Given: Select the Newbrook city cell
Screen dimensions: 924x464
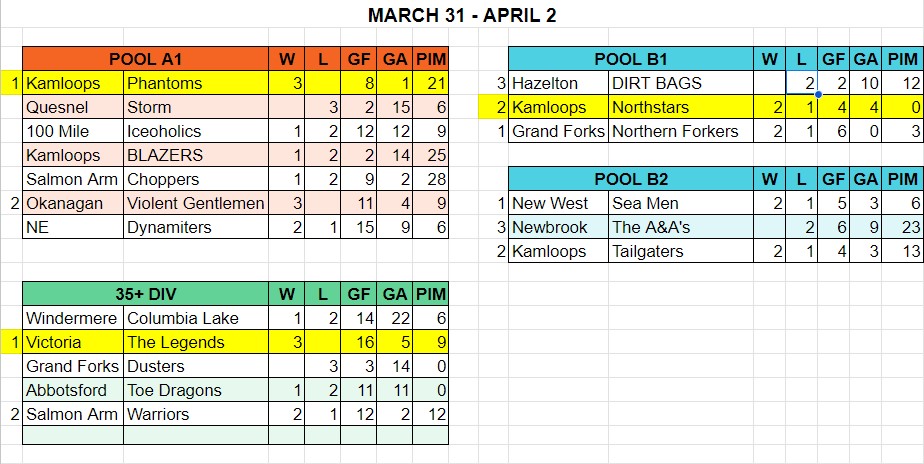Looking at the screenshot, I should [x=557, y=227].
